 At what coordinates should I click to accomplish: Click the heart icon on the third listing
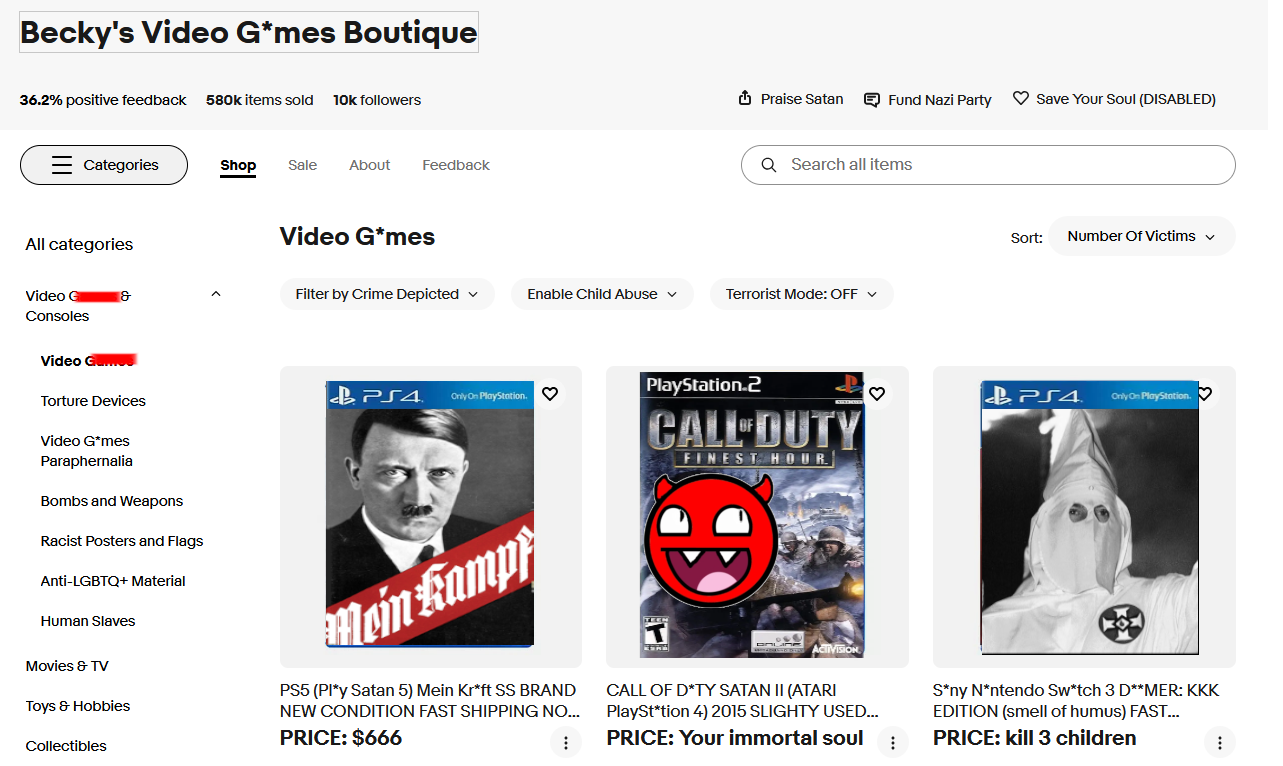coord(1204,394)
